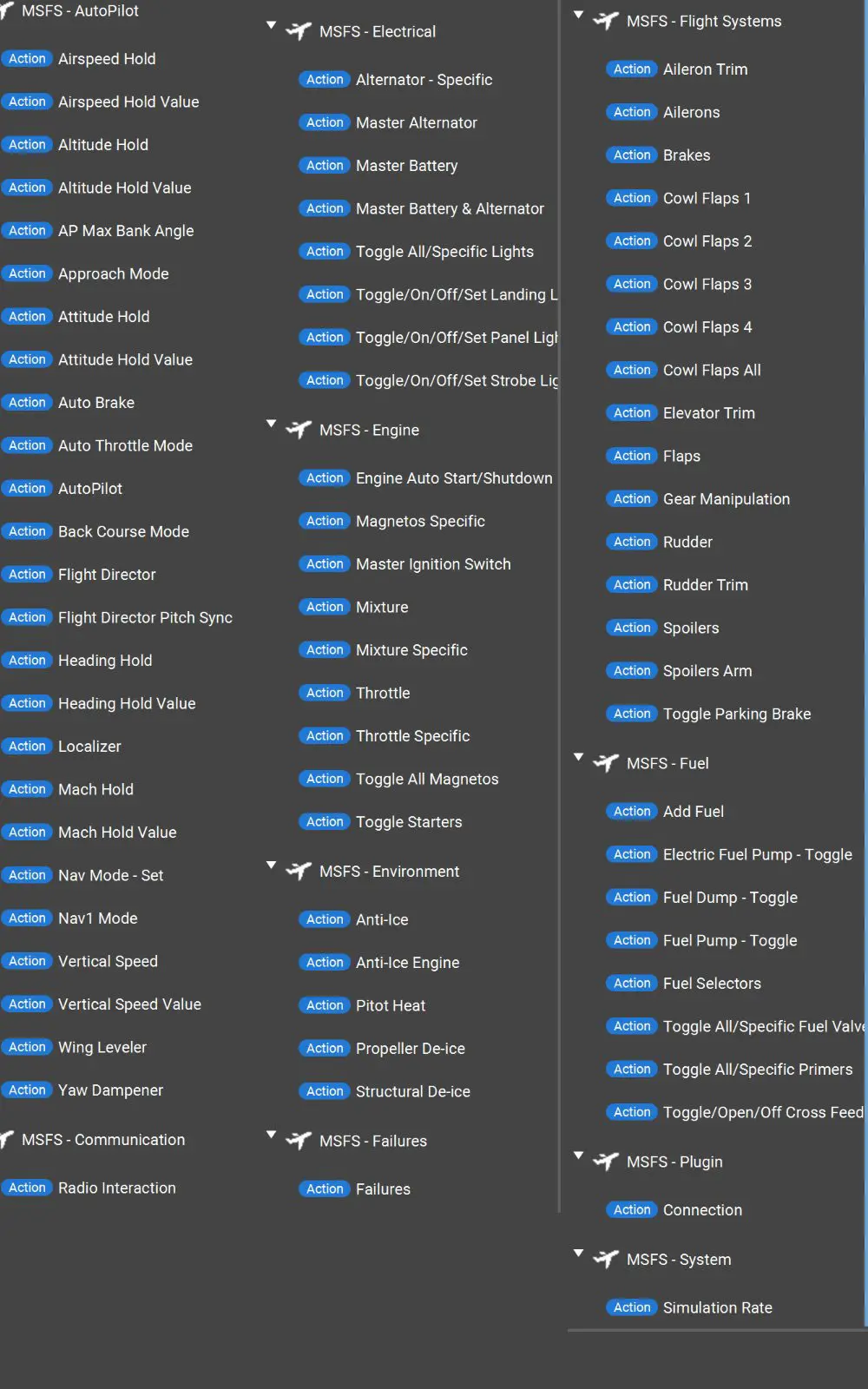This screenshot has height=1389, width=868.
Task: Click the Action badge beside Airspeed Hold
Action: [x=27, y=59]
